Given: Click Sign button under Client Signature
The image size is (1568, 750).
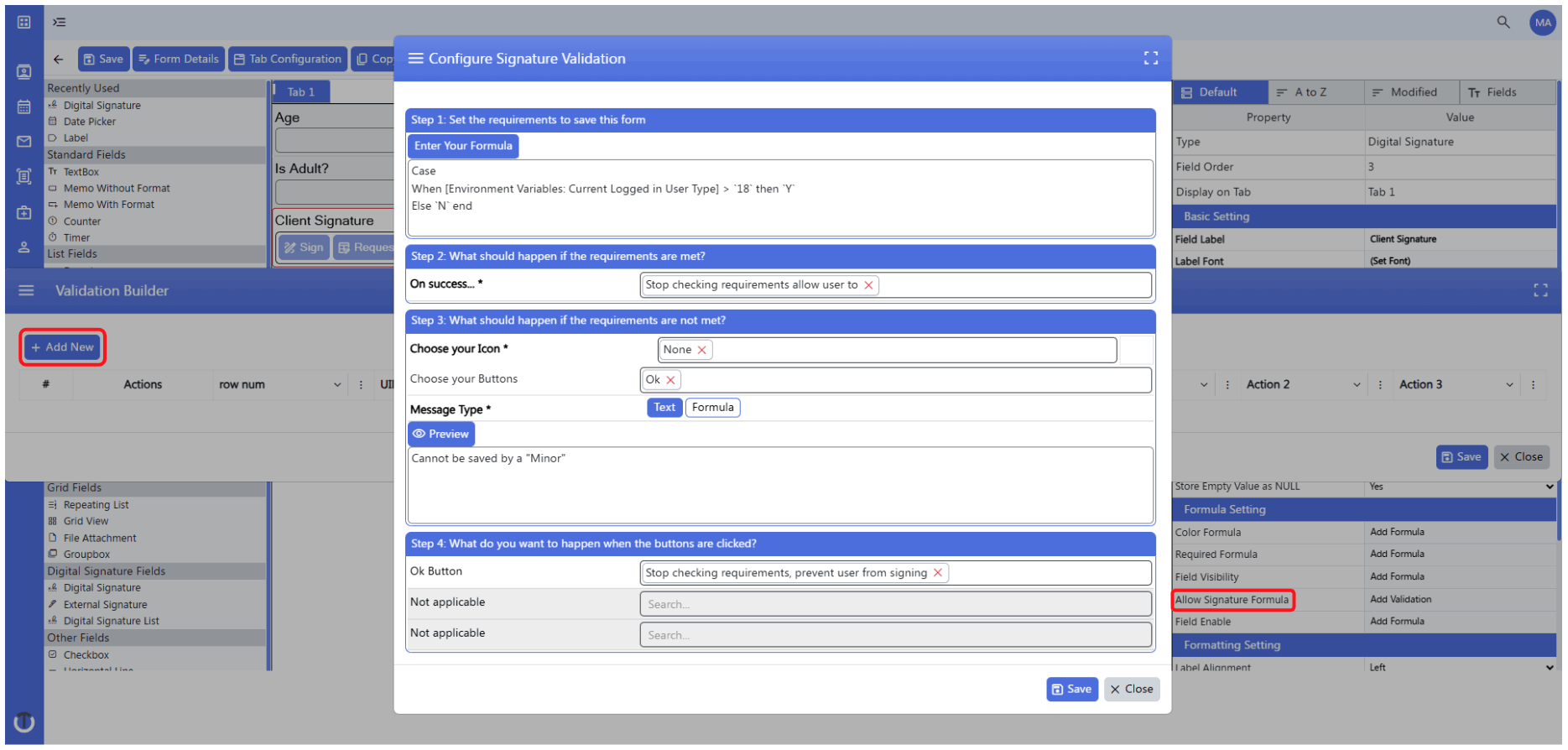Looking at the screenshot, I should tap(304, 247).
